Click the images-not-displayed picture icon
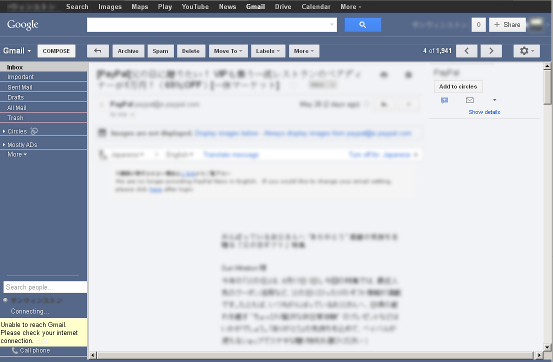553x362 pixels. click(x=102, y=133)
